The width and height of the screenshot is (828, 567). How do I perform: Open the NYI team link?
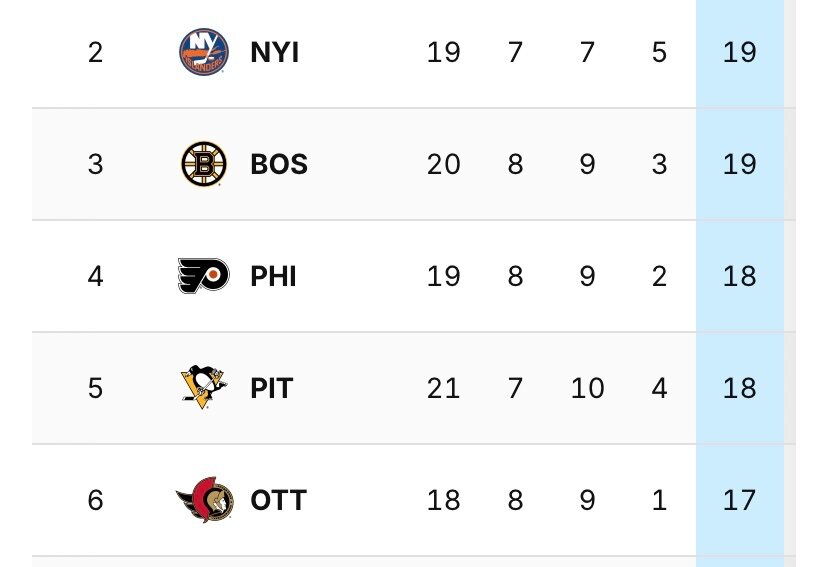pyautogui.click(x=275, y=52)
